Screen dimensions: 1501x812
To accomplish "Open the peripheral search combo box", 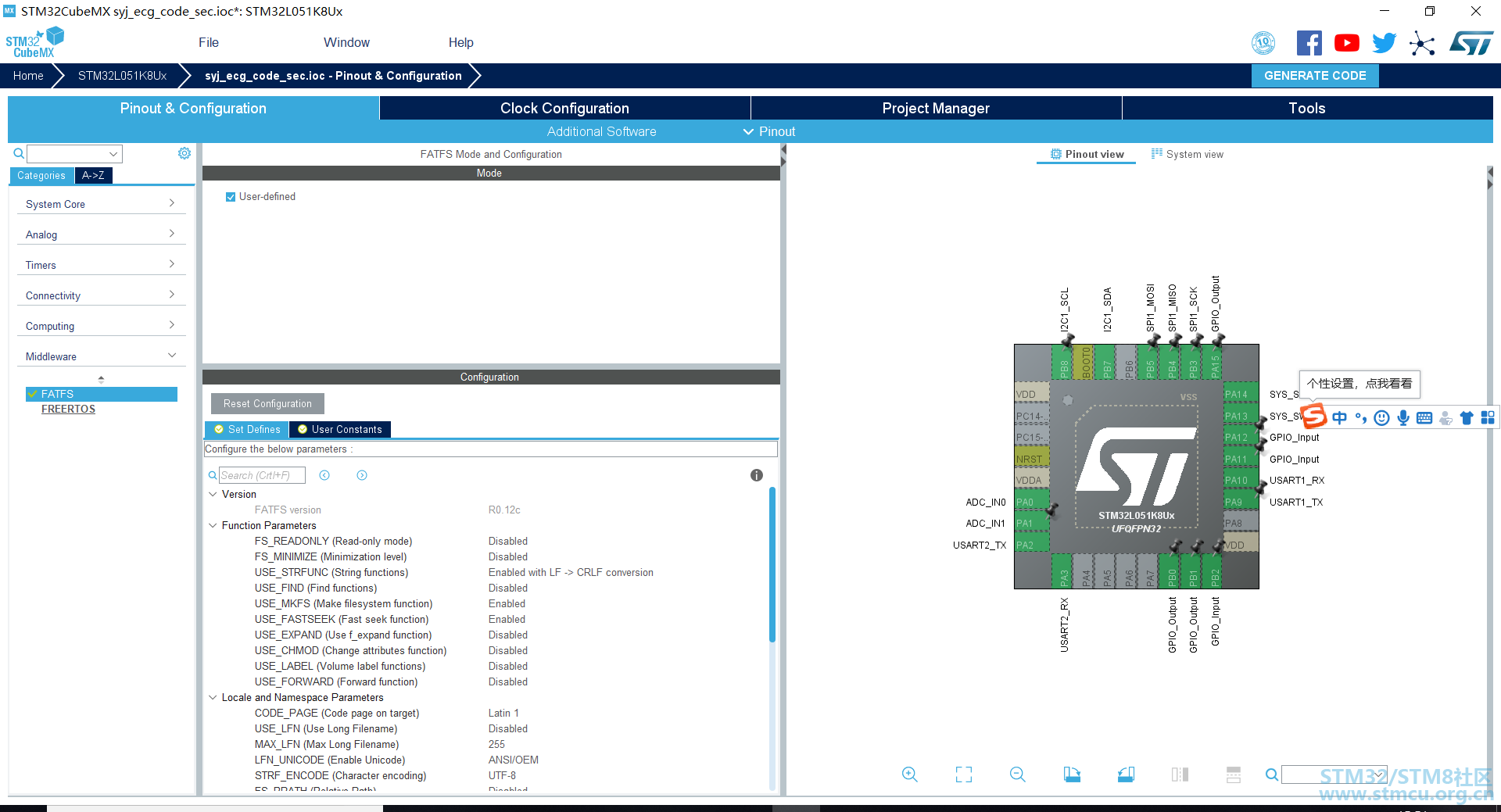I will pyautogui.click(x=75, y=154).
